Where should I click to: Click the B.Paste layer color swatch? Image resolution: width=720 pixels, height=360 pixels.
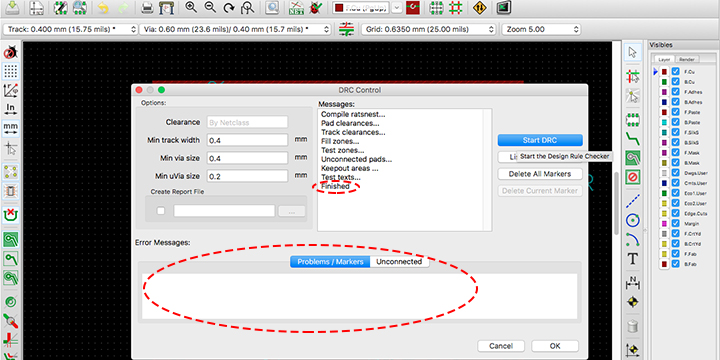[664, 122]
